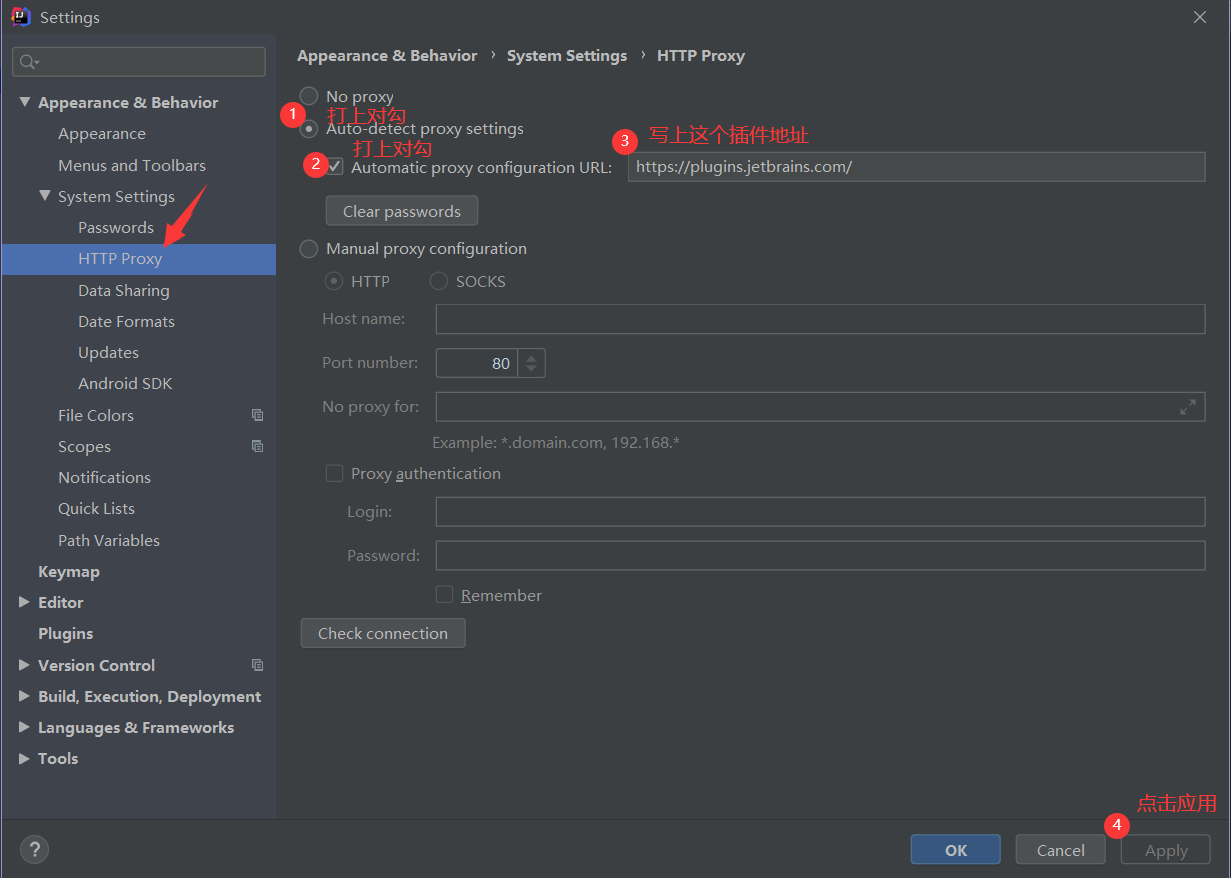1231x878 pixels.
Task: Close the Settings dialog window
Action: point(1200,17)
